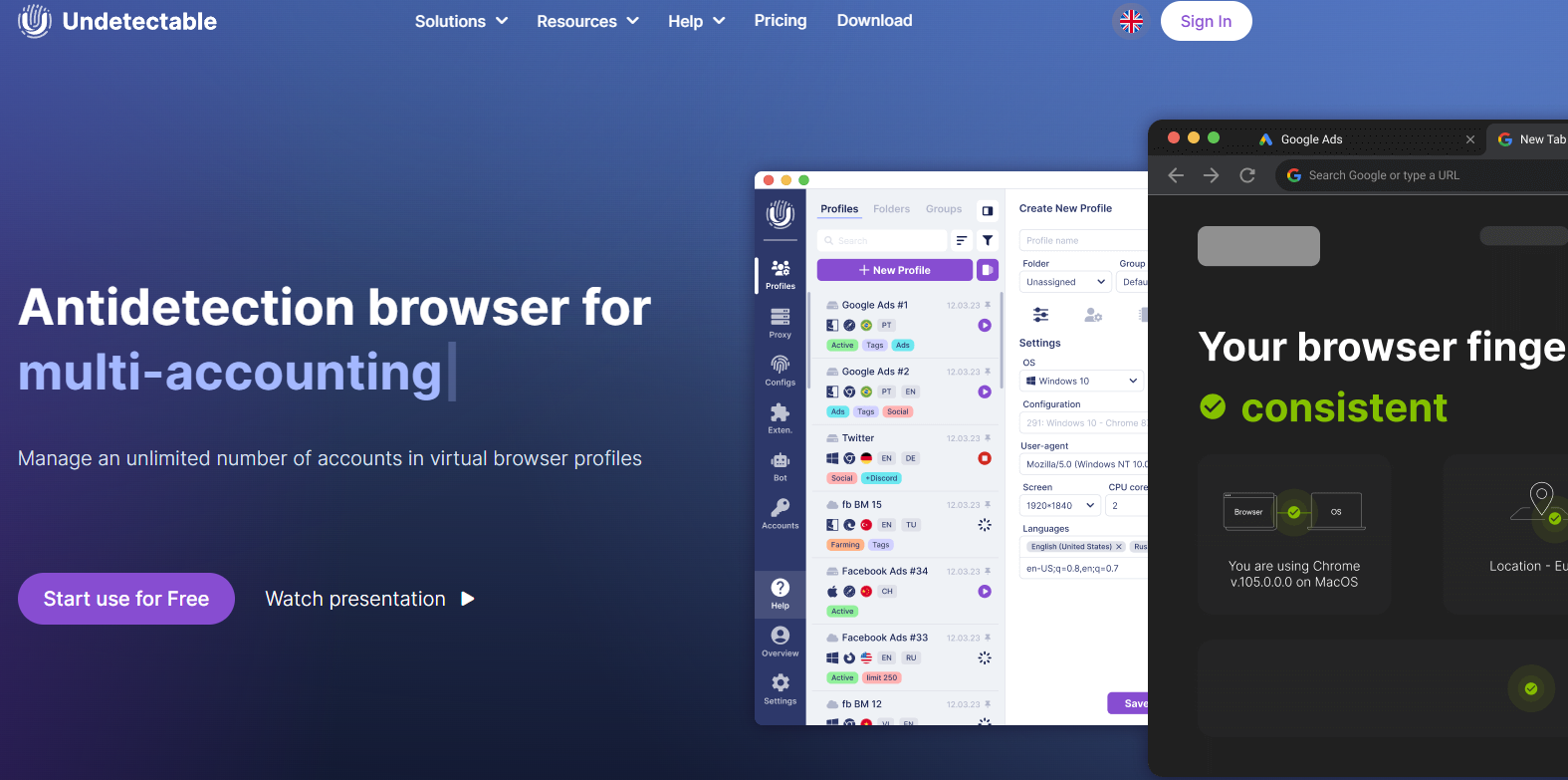Click the Save button in Create New Profile
This screenshot has height=780, width=1568.
pyautogui.click(x=1129, y=703)
